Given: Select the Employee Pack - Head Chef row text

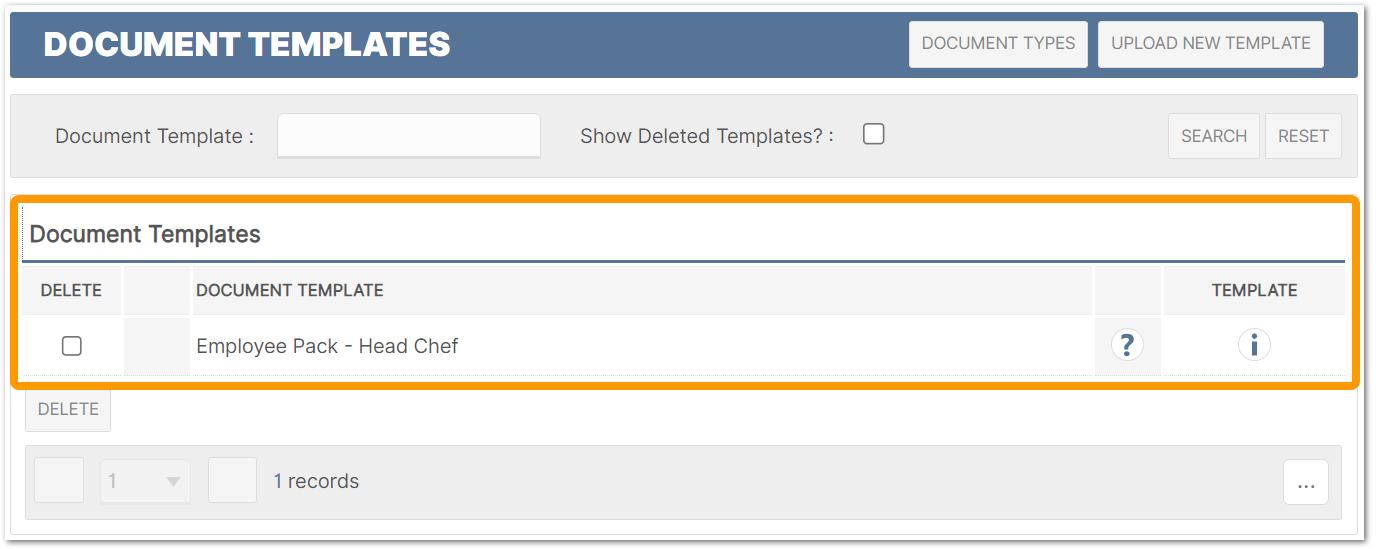Looking at the screenshot, I should [x=327, y=346].
